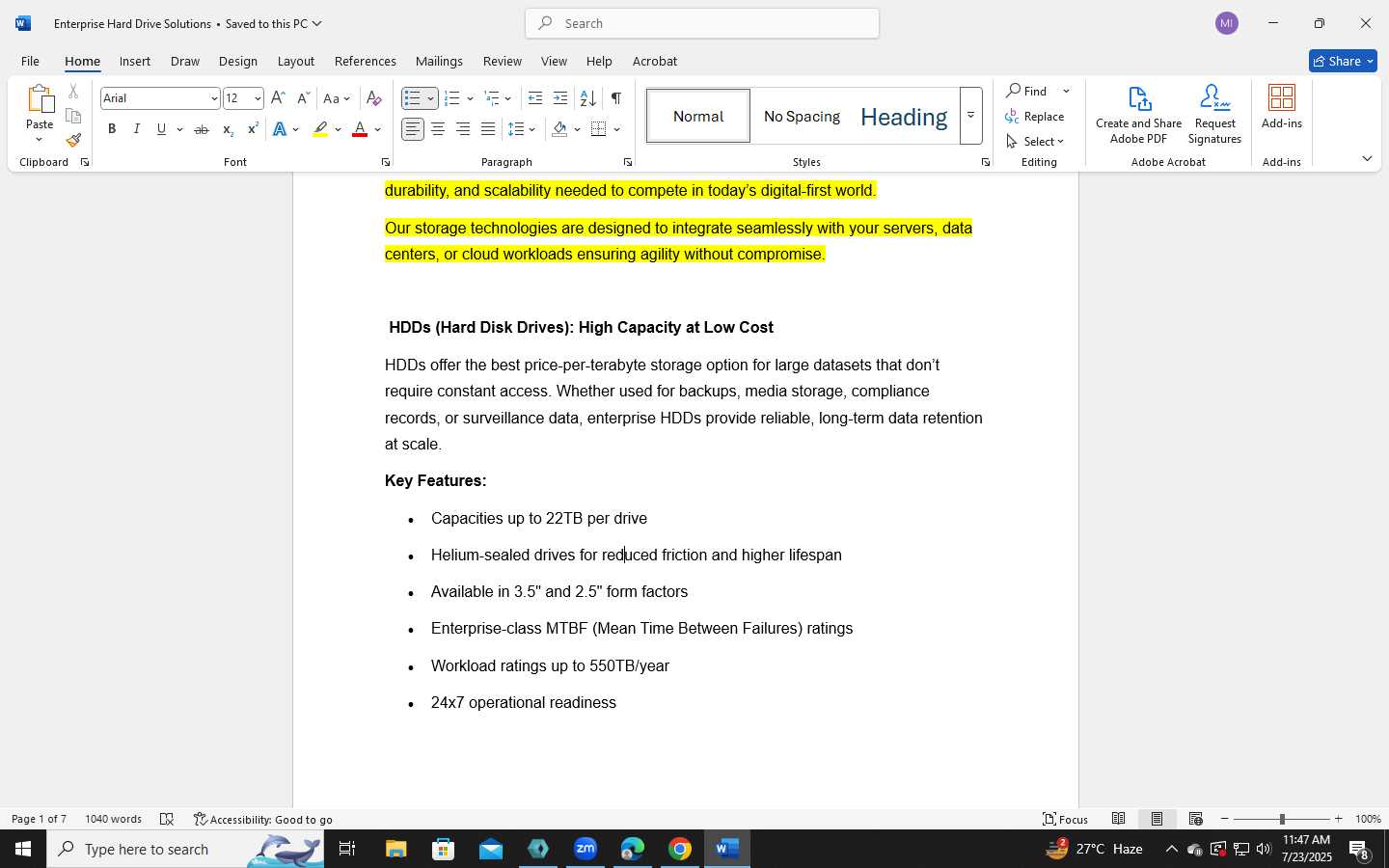Select the Format Painter brush
This screenshot has width=1389, height=868.
73,140
